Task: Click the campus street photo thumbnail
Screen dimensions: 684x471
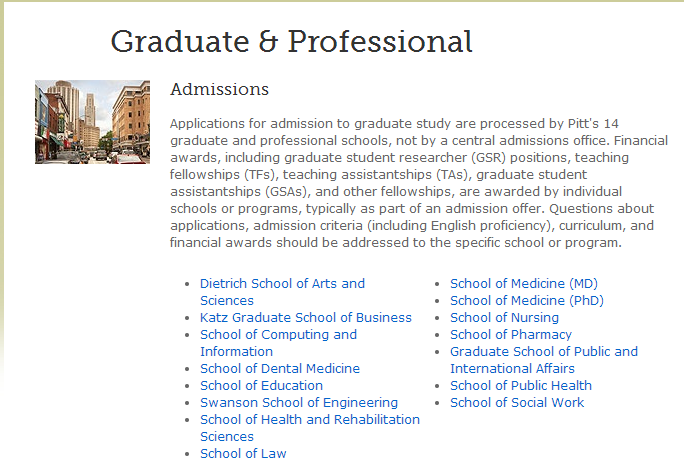Action: [x=92, y=122]
